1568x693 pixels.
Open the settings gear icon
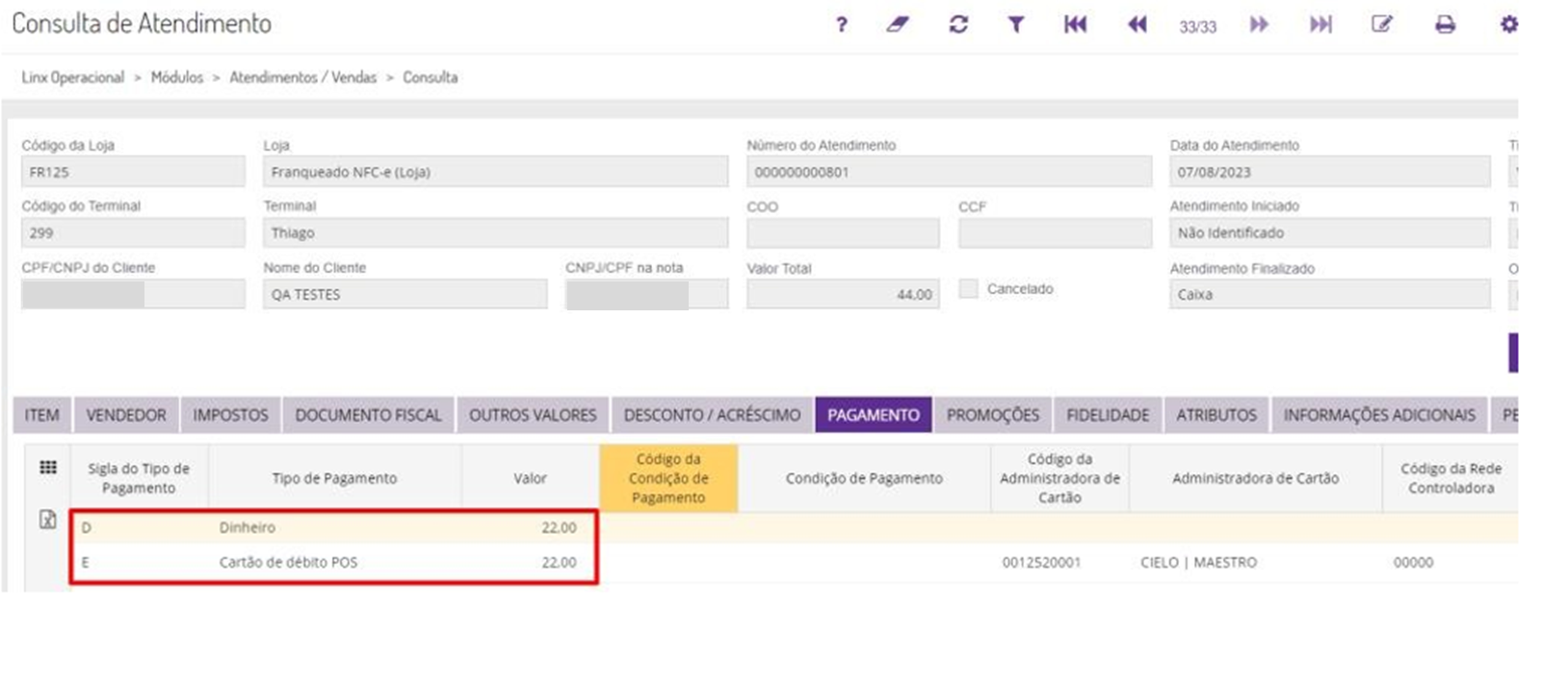tap(1509, 25)
